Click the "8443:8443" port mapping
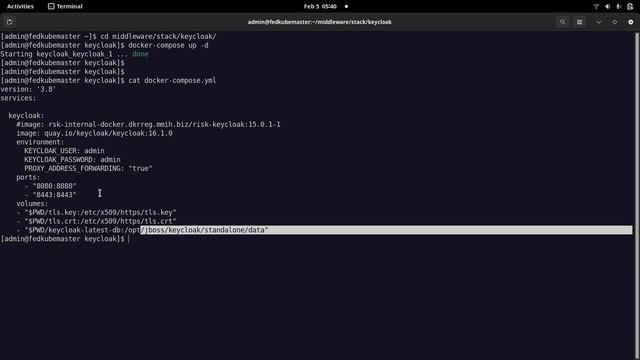Viewport: 640px width, 360px height. (54, 195)
